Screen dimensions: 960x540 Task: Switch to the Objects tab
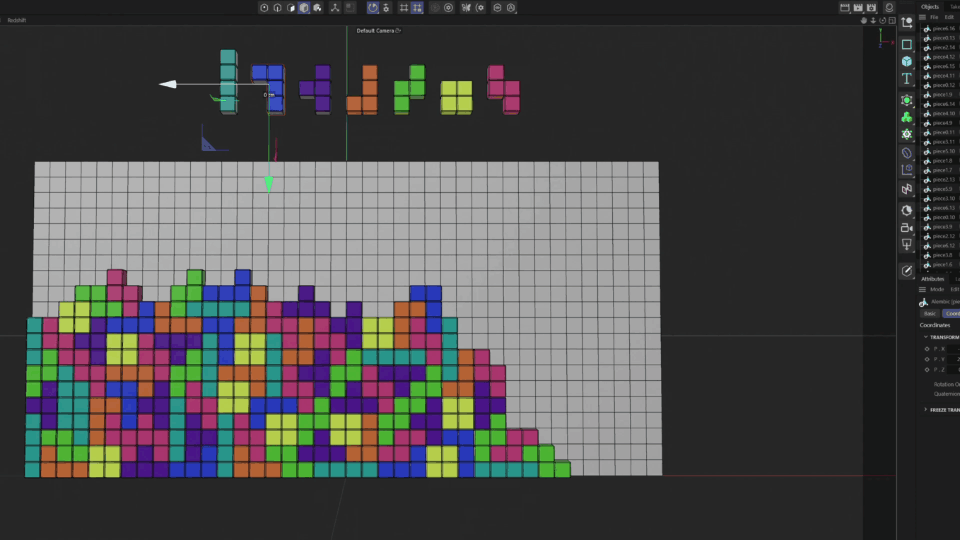click(930, 7)
